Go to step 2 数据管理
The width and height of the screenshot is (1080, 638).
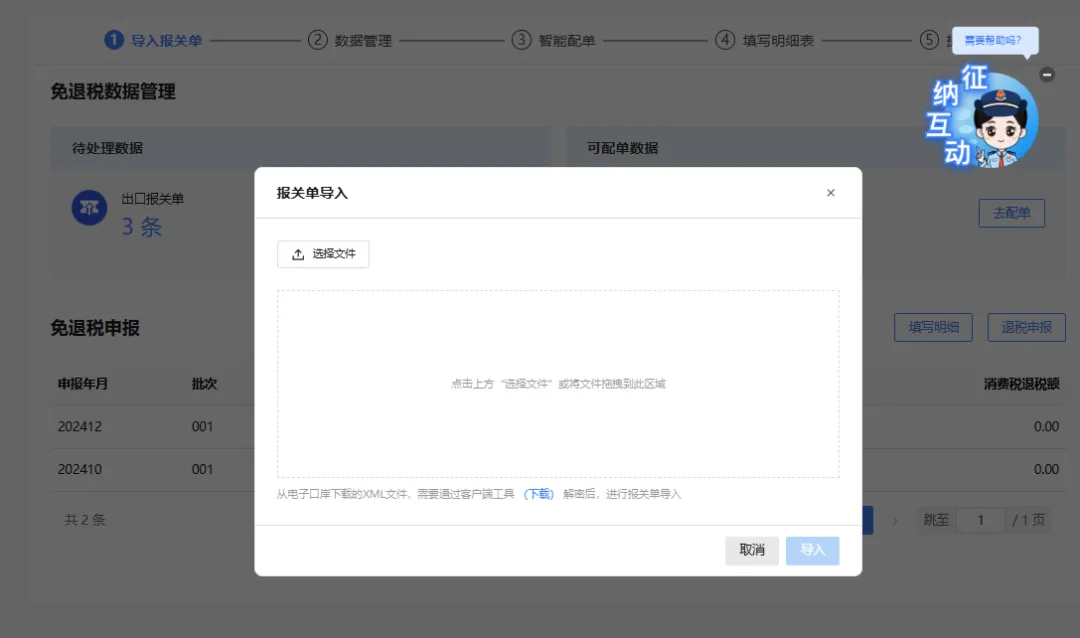click(350, 41)
